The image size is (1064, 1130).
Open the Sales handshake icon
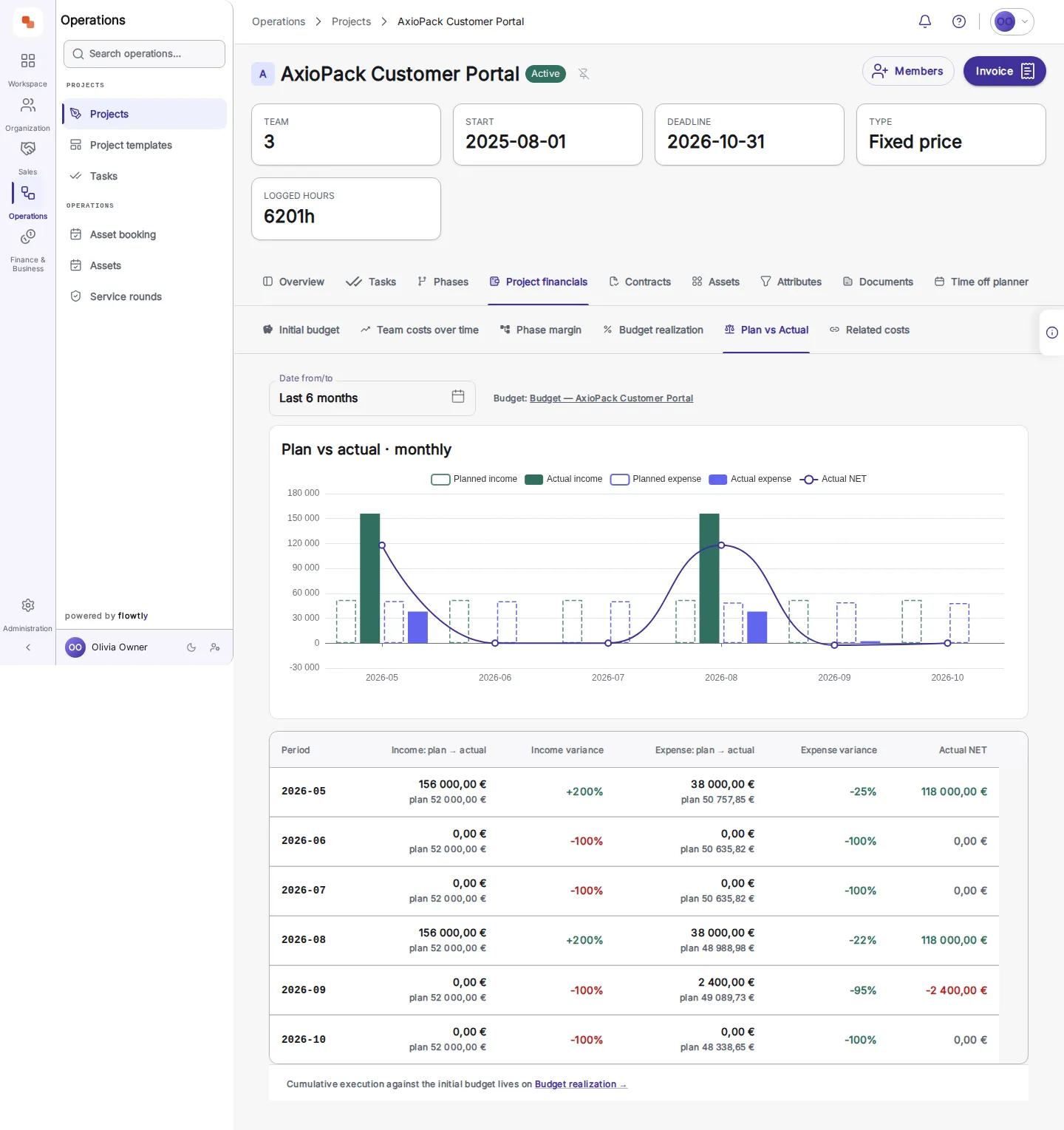[x=28, y=149]
